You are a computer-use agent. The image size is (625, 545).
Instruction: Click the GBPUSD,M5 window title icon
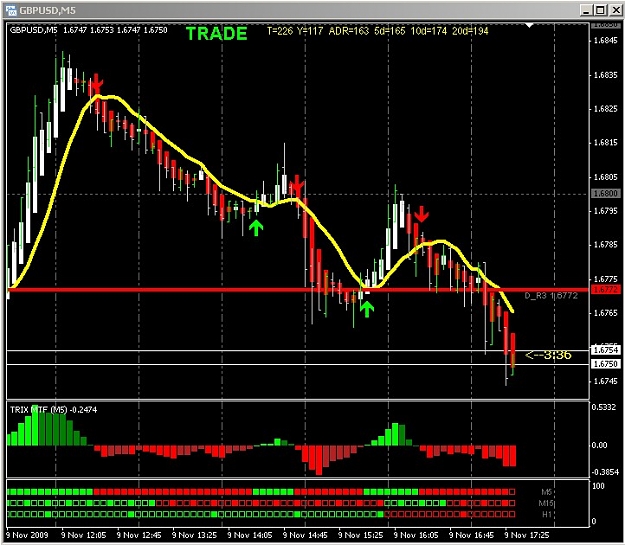click(x=11, y=10)
